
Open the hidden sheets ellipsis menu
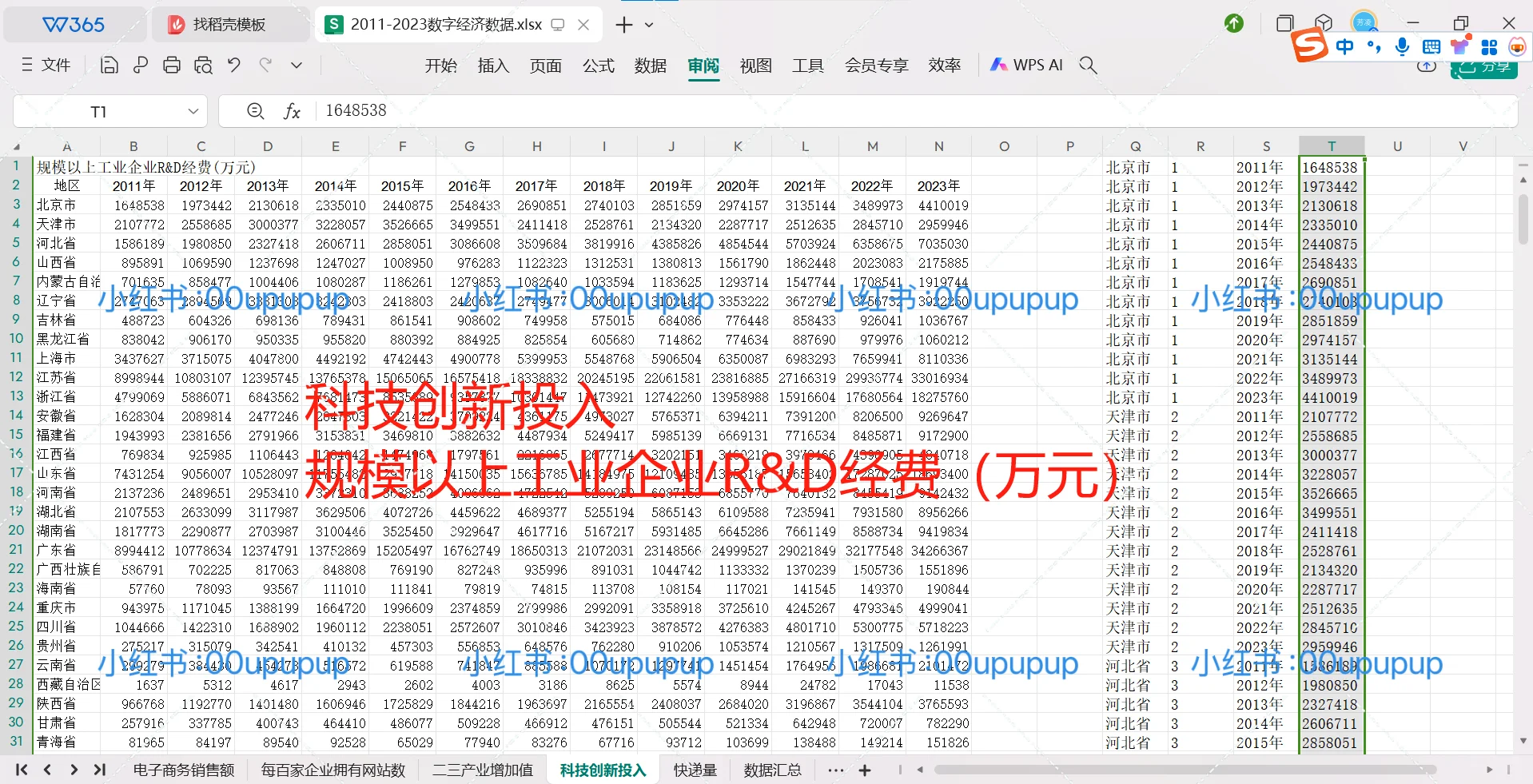click(836, 770)
